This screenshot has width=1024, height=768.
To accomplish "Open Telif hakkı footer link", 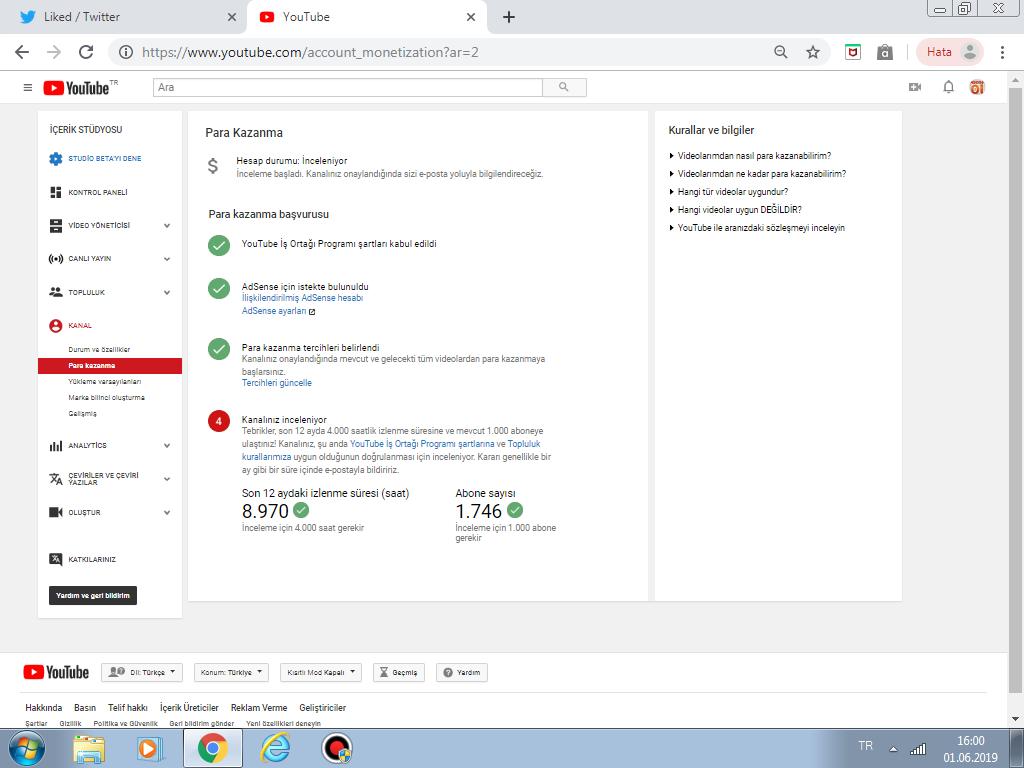I will click(127, 707).
